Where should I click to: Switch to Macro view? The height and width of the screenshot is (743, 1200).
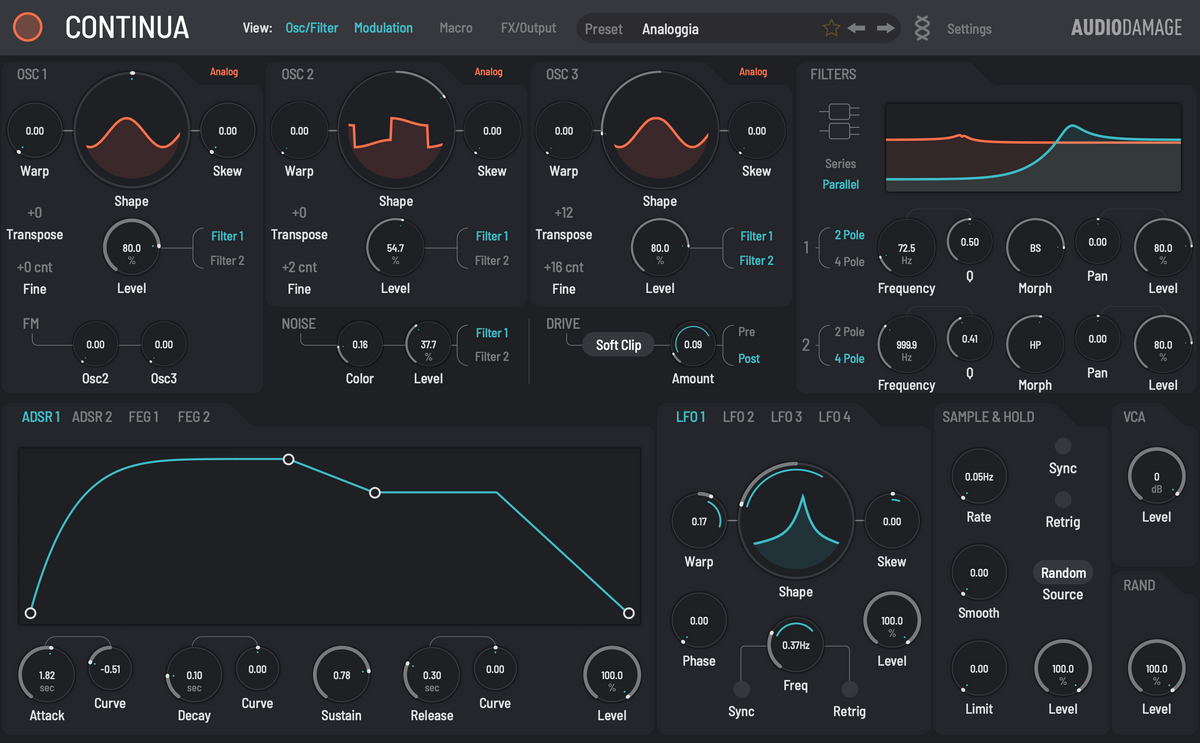click(x=456, y=28)
